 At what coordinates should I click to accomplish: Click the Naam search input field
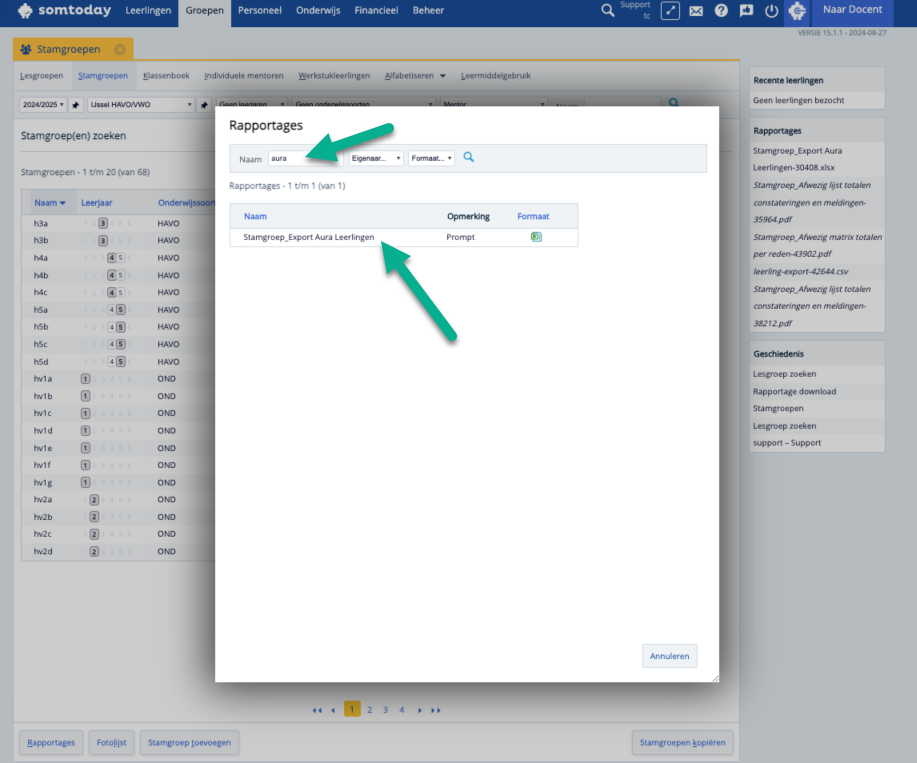point(304,158)
